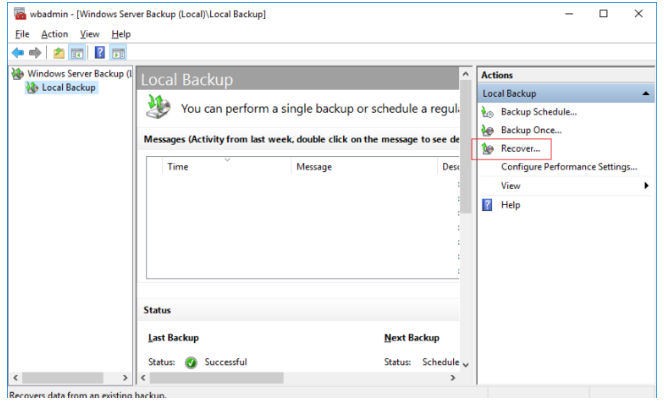Click the Messages activity section heading
The width and height of the screenshot is (664, 411).
point(301,139)
